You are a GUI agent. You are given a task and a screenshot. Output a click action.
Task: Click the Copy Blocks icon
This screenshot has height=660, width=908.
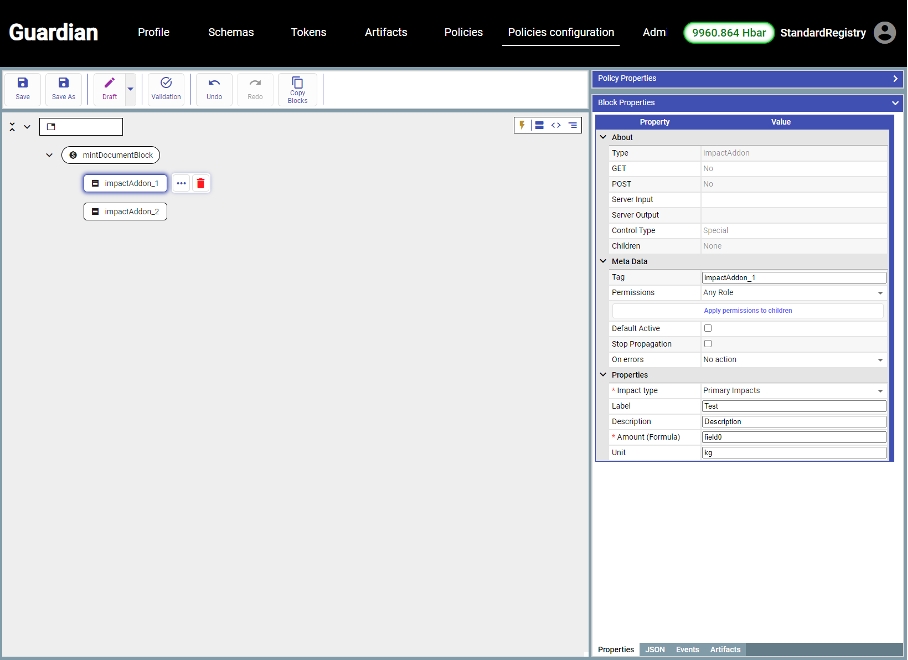(x=297, y=84)
